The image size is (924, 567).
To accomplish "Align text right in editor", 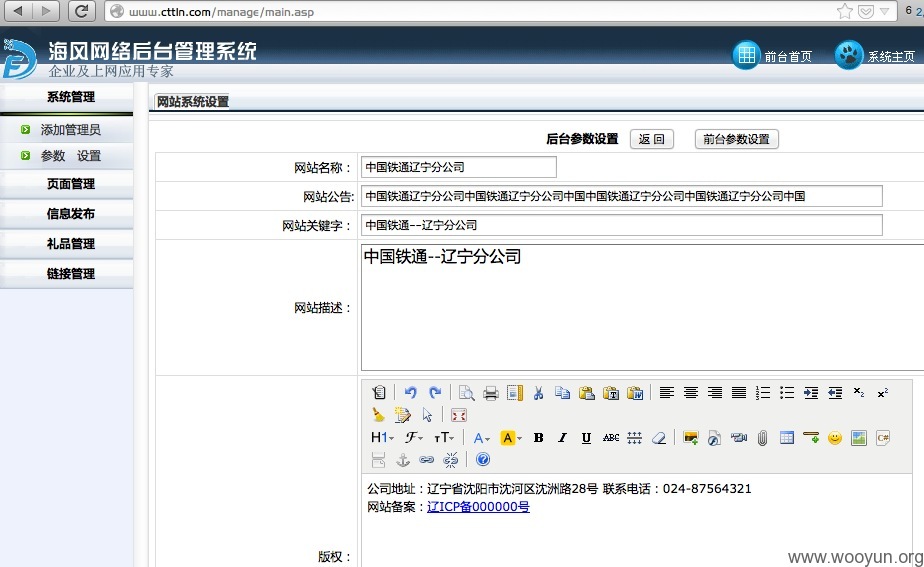I will pos(715,393).
